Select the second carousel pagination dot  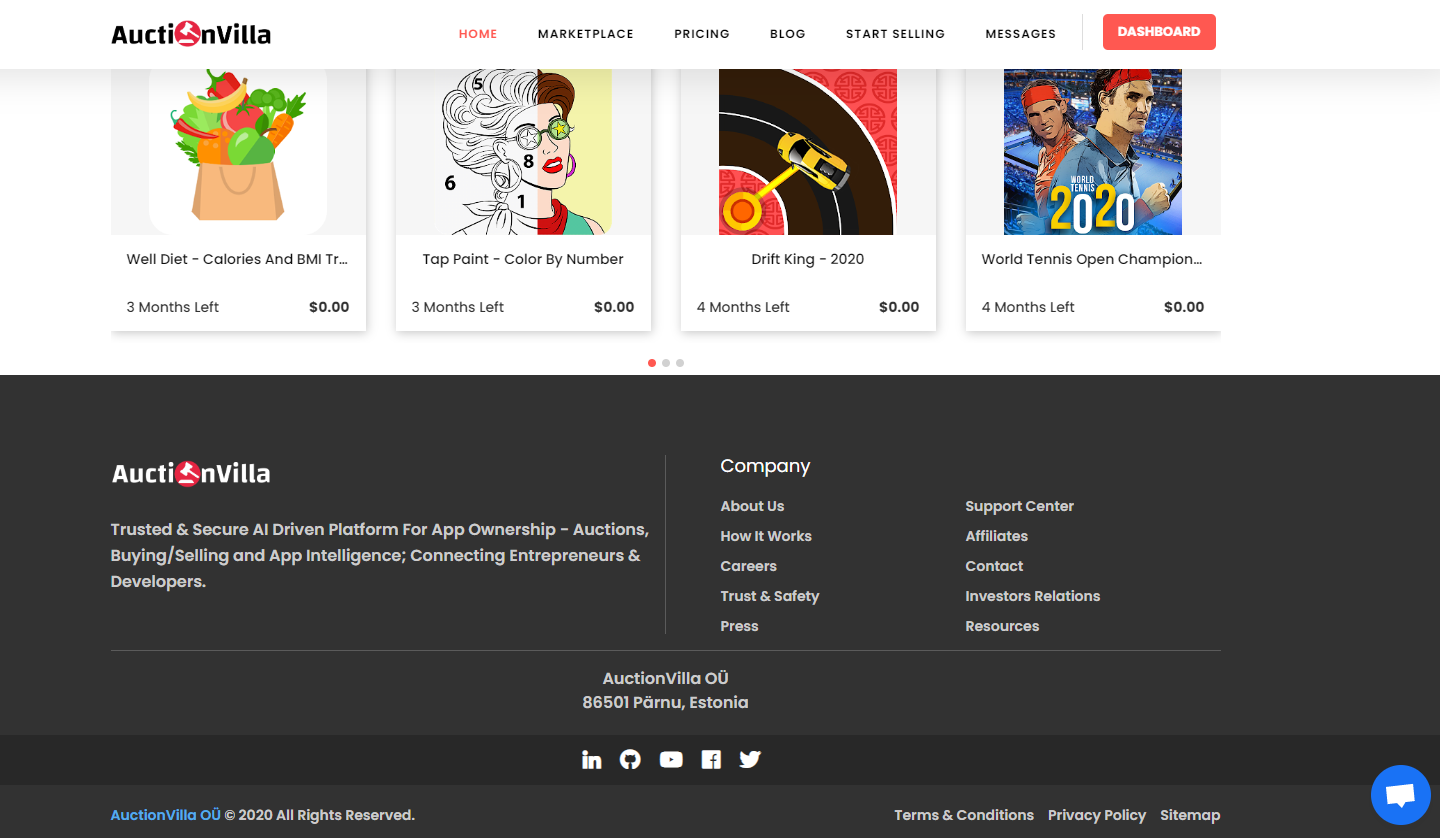pos(666,363)
